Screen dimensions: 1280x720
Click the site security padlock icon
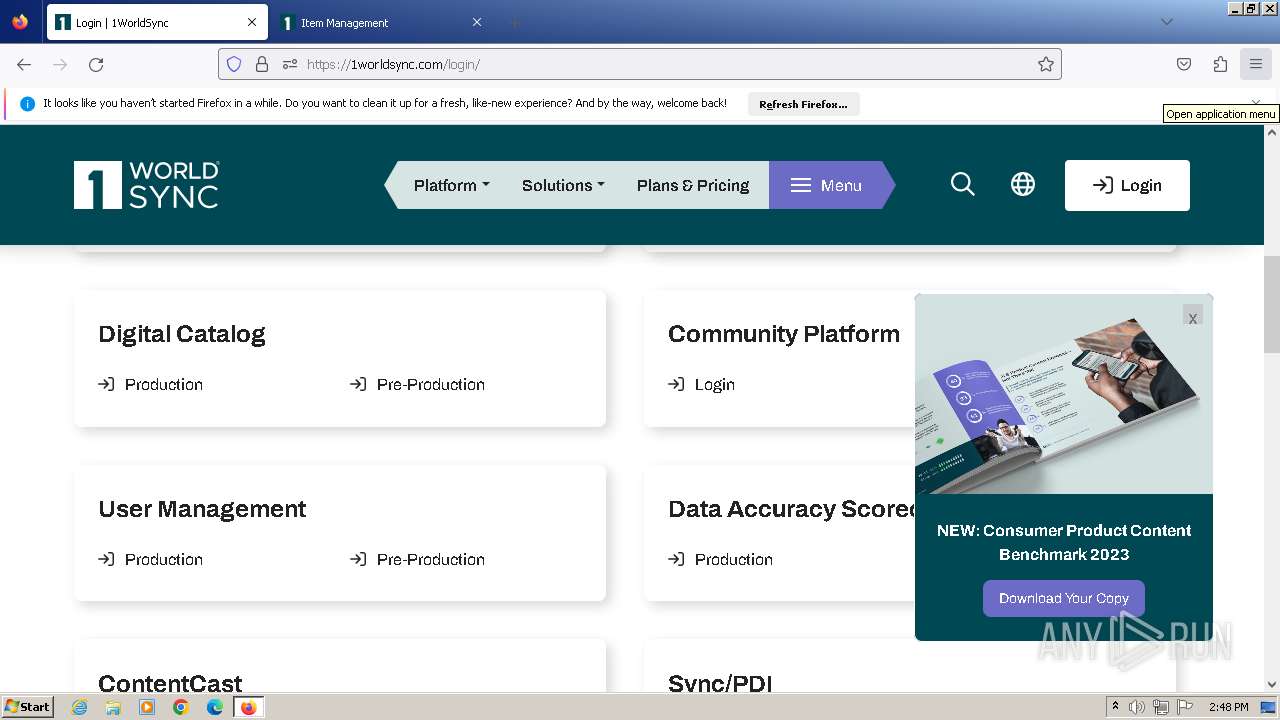point(262,64)
